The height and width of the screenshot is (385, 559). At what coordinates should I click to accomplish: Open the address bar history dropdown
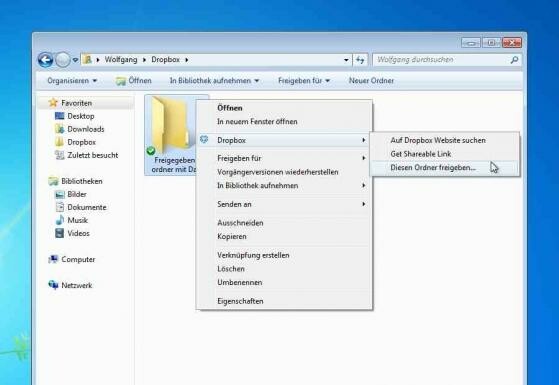pyautogui.click(x=346, y=60)
